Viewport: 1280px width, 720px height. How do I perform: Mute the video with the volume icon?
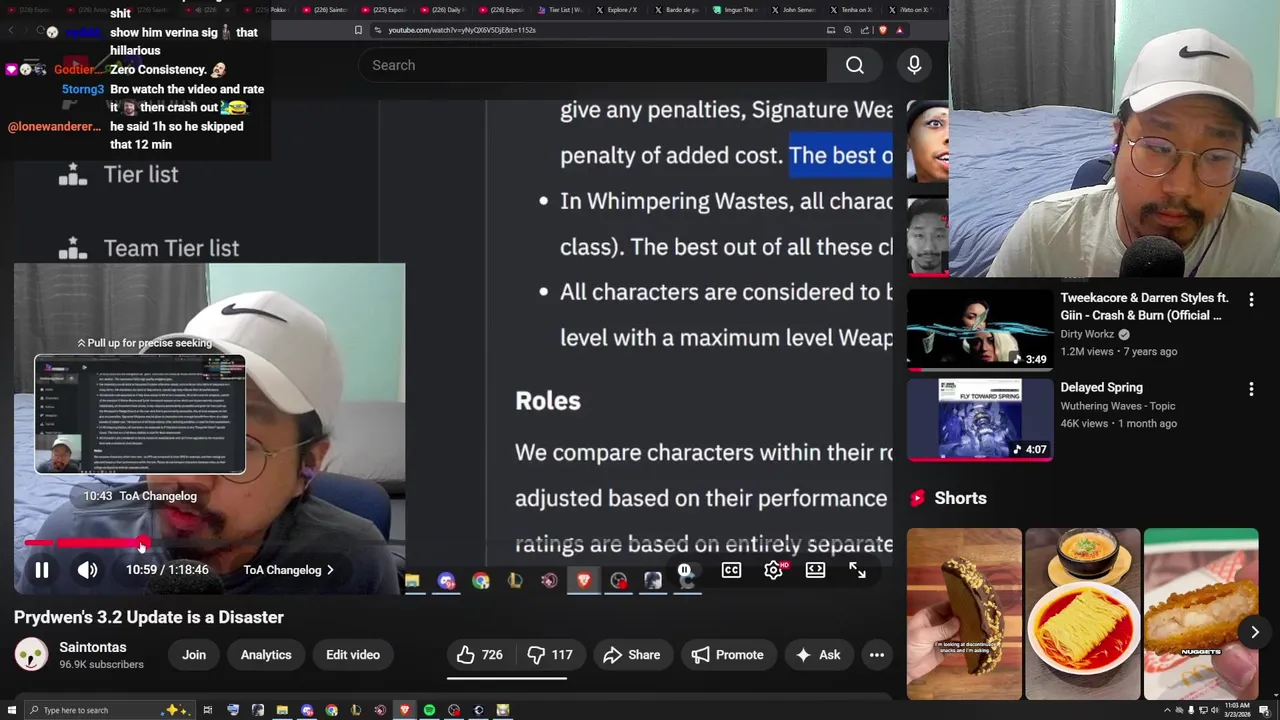tap(88, 570)
